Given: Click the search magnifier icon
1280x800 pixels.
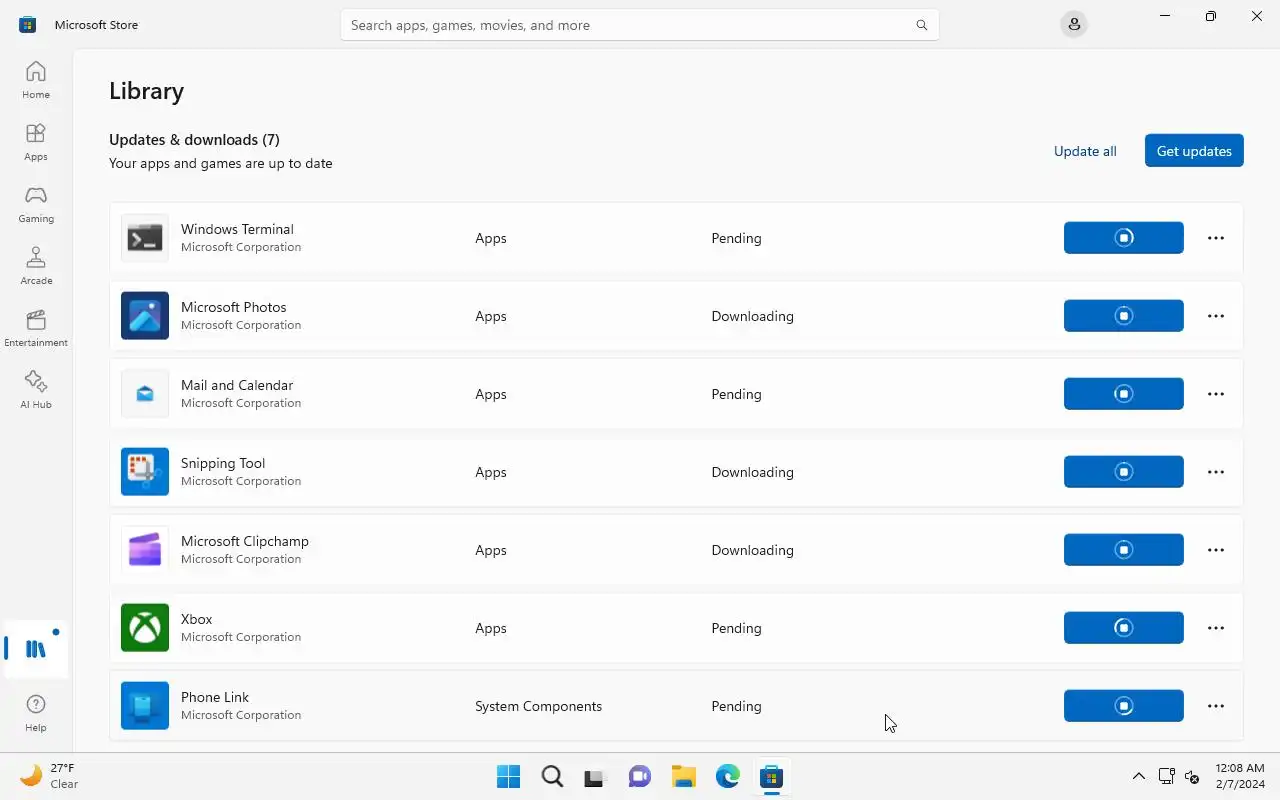Looking at the screenshot, I should click(x=921, y=25).
